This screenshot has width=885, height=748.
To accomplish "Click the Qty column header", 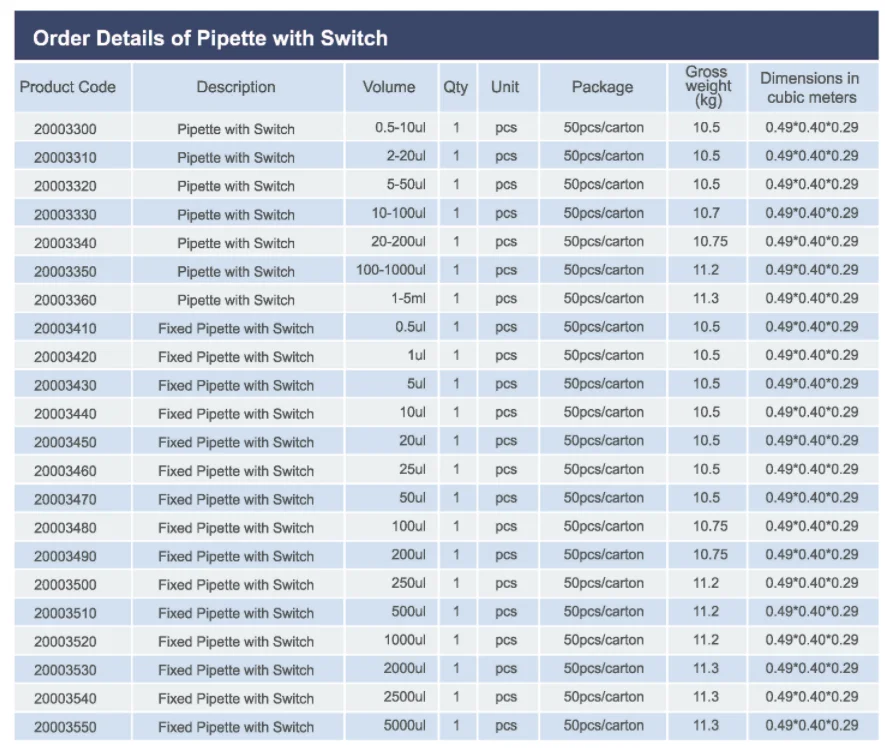I will tap(455, 87).
